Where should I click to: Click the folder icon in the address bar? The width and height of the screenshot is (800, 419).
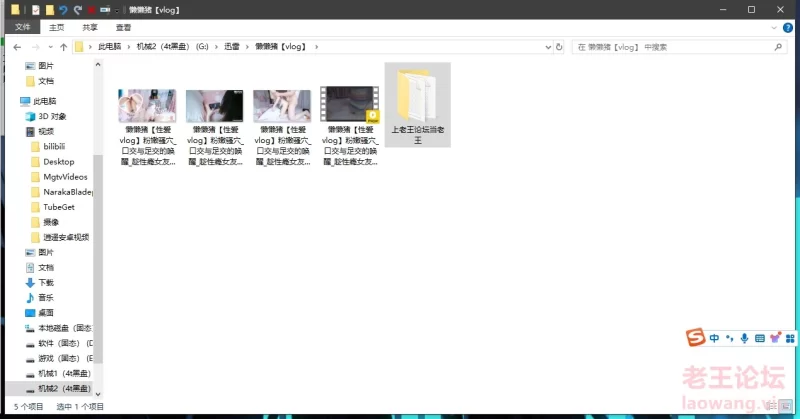(x=79, y=47)
